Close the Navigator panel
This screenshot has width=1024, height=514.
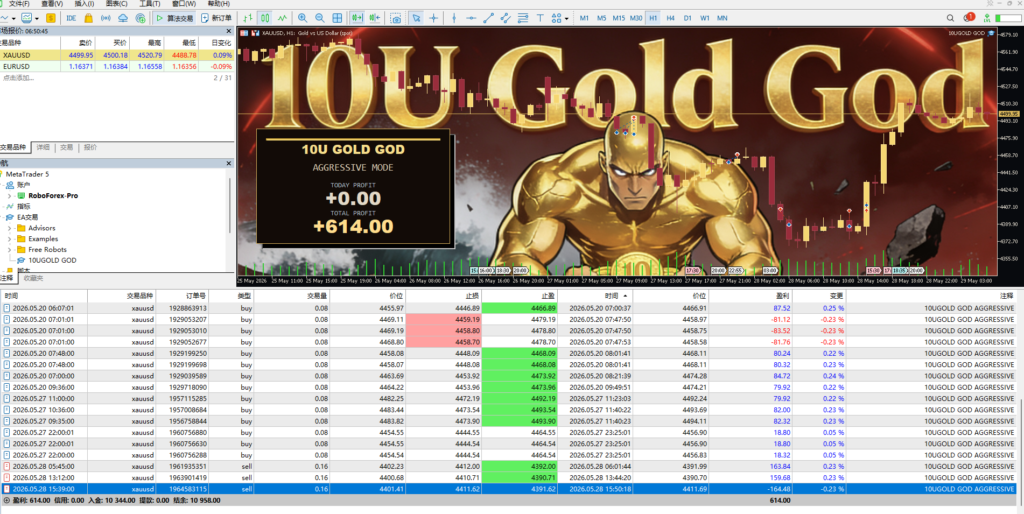tap(229, 163)
